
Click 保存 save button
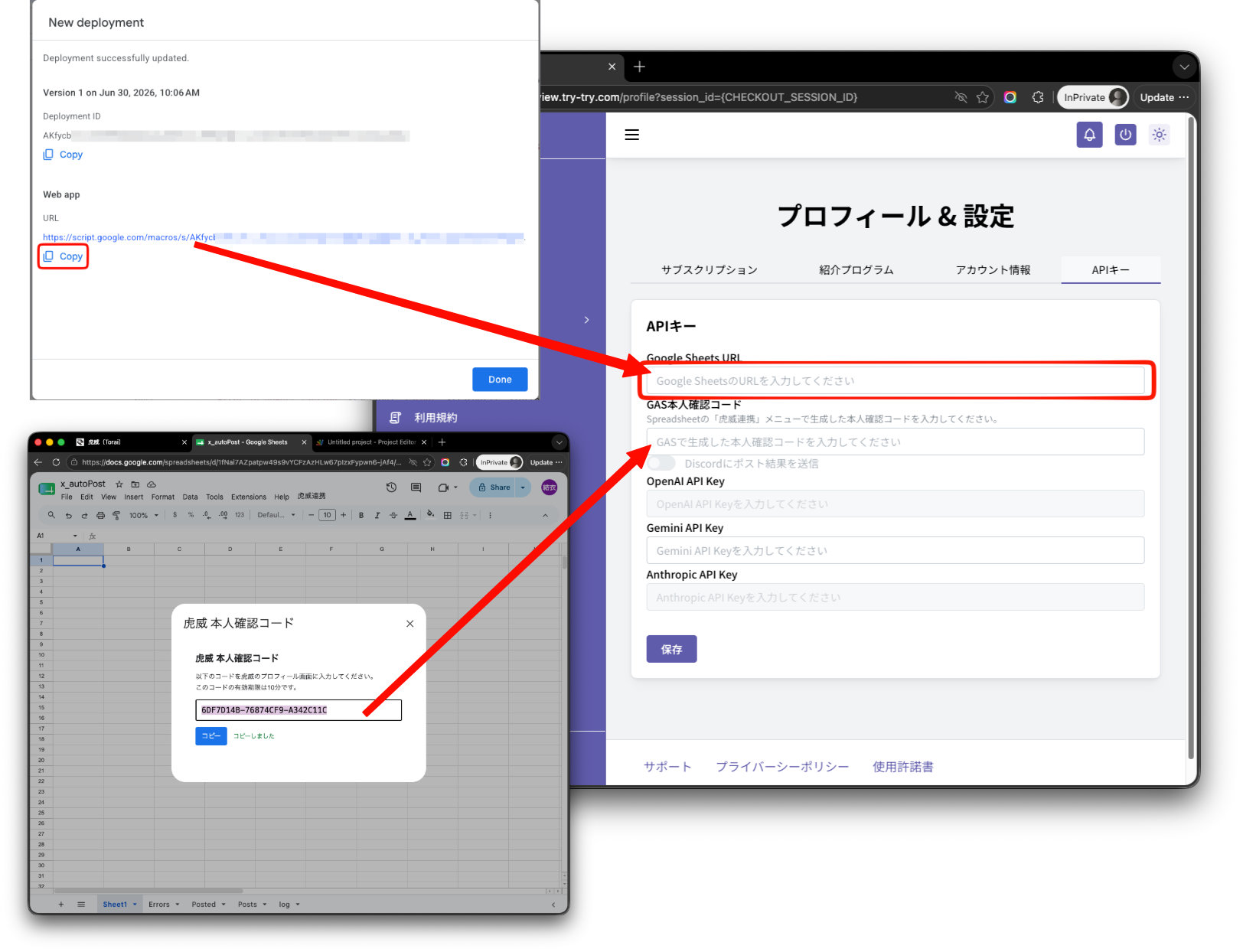671,649
